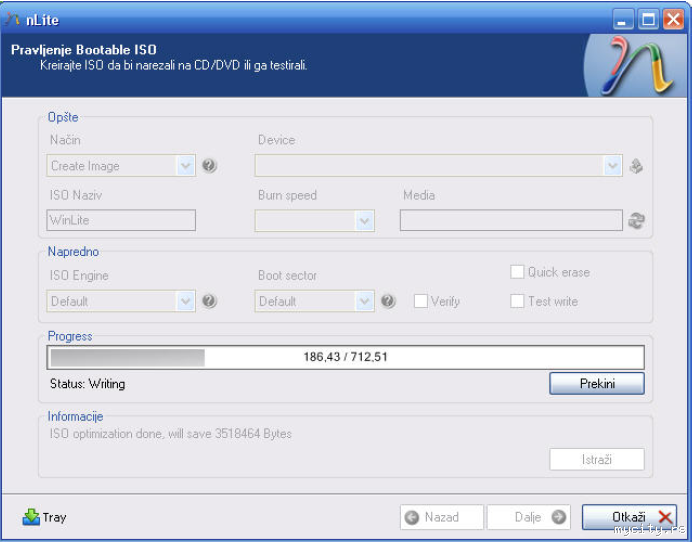Click the nLite logo in the header
The image size is (692, 542).
click(x=637, y=65)
